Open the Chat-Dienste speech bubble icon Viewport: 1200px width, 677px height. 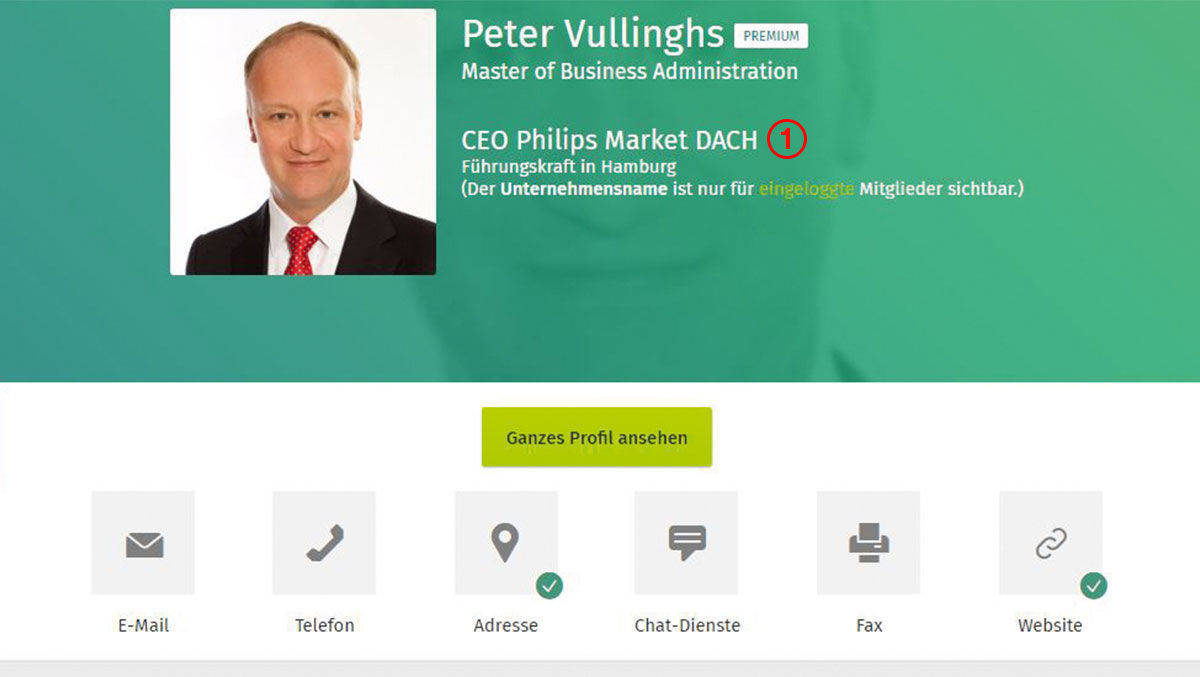pos(687,544)
